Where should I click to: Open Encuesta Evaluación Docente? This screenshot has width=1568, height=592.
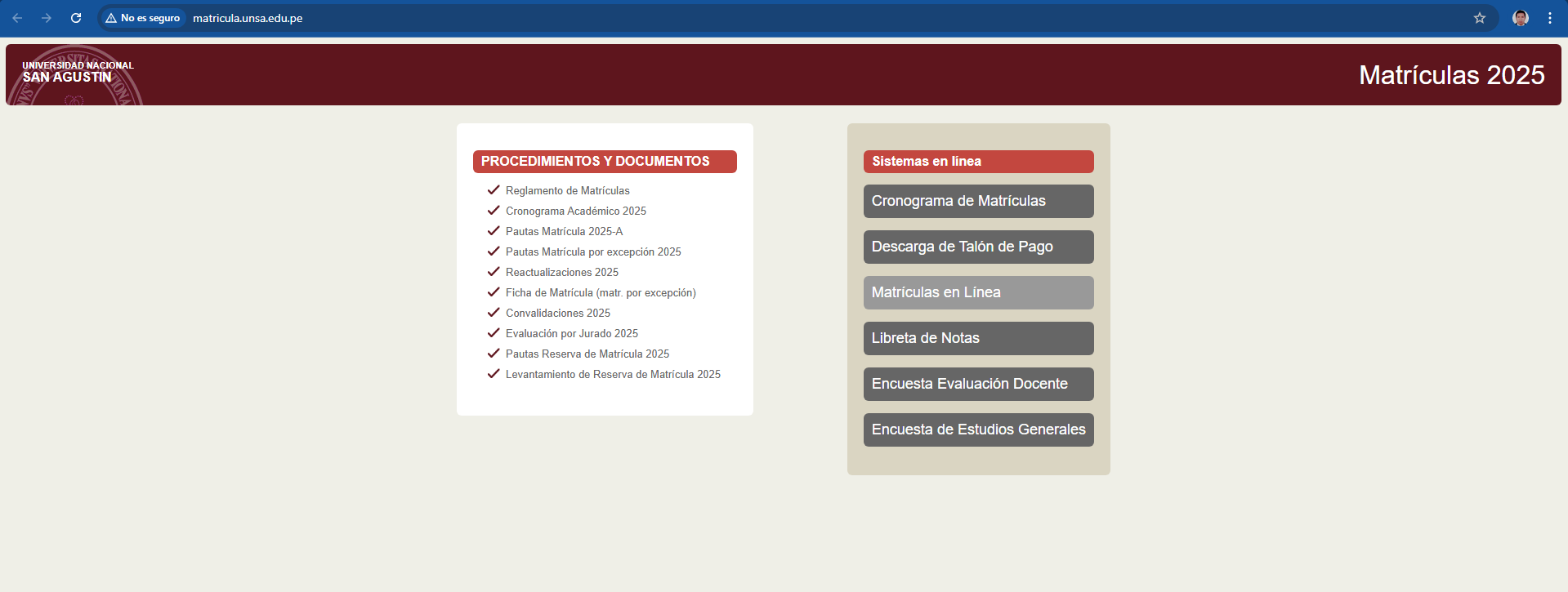click(x=978, y=384)
